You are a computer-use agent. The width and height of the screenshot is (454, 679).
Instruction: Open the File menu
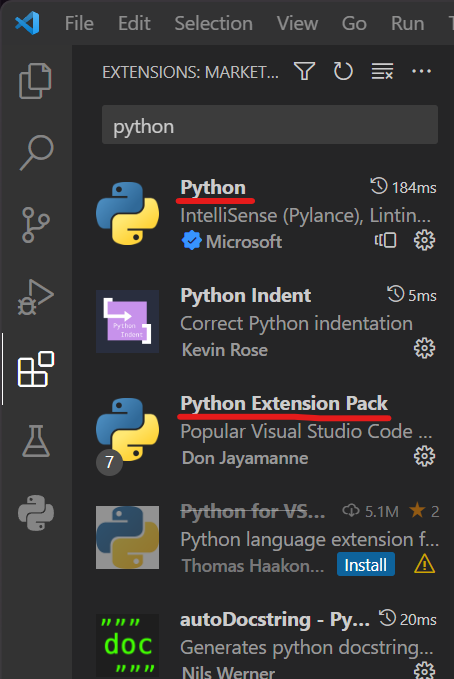(x=79, y=23)
